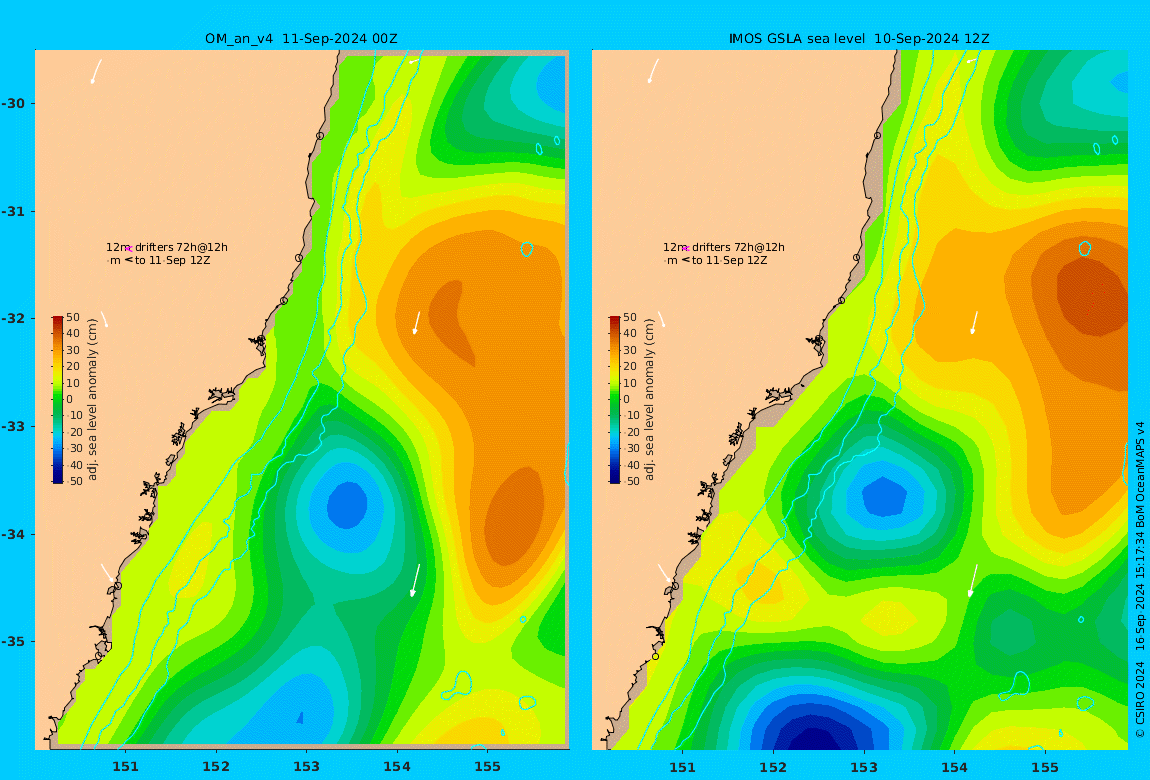Click the 0 tick on left color bar
The image size is (1150, 780).
pyautogui.click(x=70, y=400)
